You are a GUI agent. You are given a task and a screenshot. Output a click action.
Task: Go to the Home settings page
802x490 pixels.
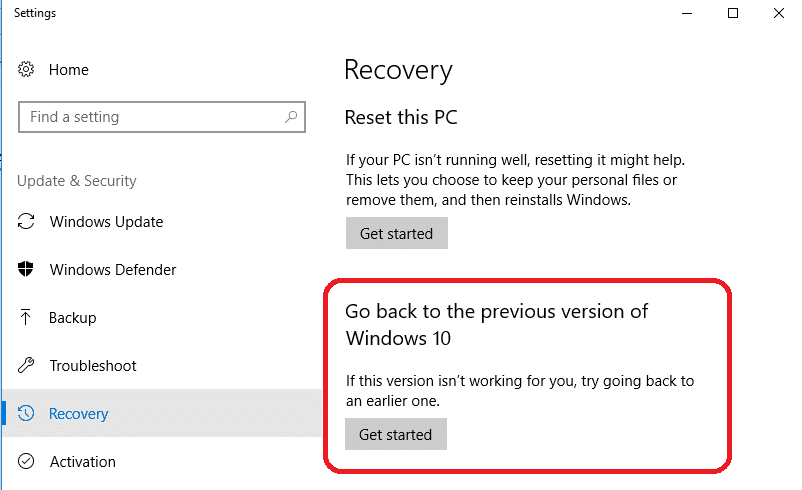click(69, 70)
